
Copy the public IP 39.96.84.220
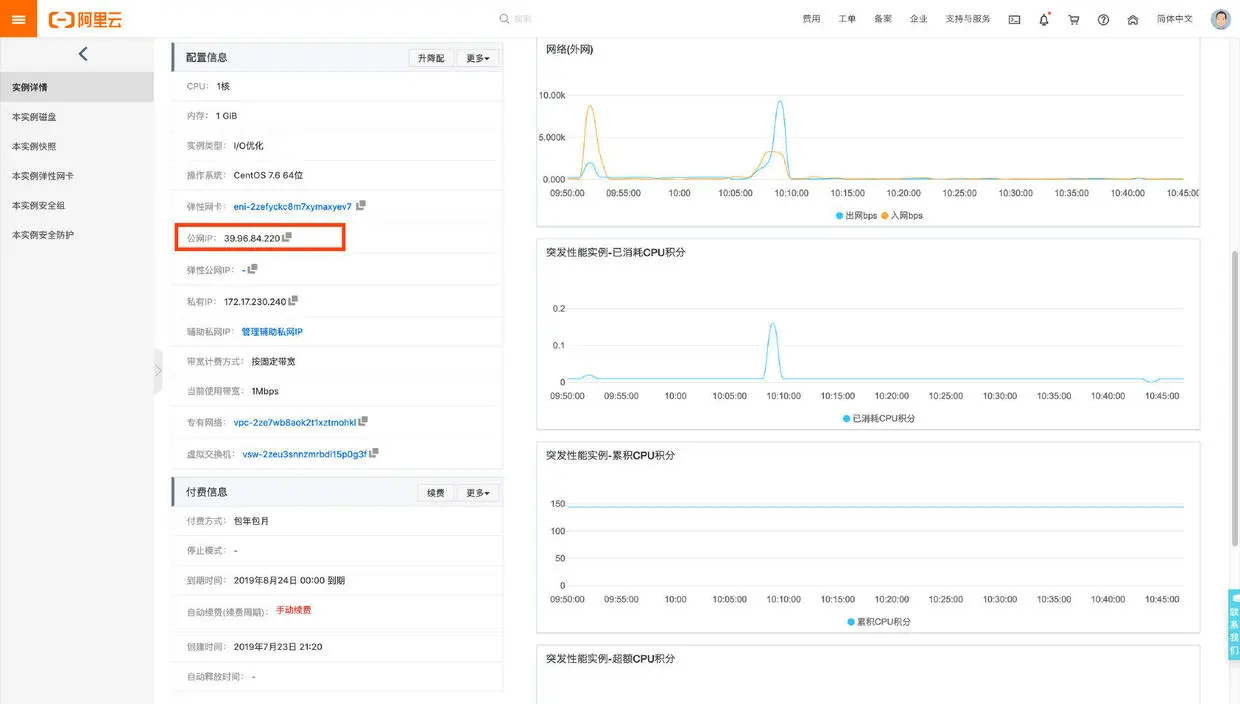click(x=287, y=237)
